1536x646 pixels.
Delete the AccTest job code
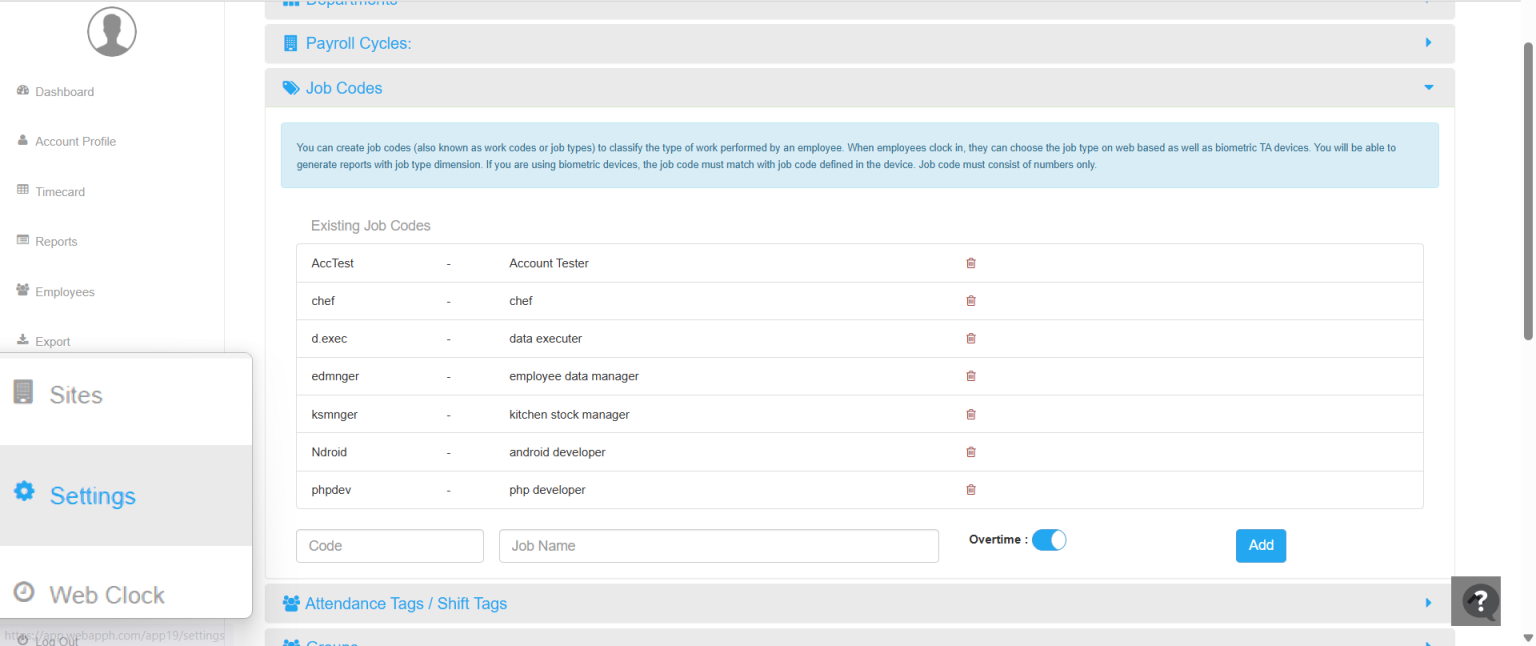tap(970, 263)
